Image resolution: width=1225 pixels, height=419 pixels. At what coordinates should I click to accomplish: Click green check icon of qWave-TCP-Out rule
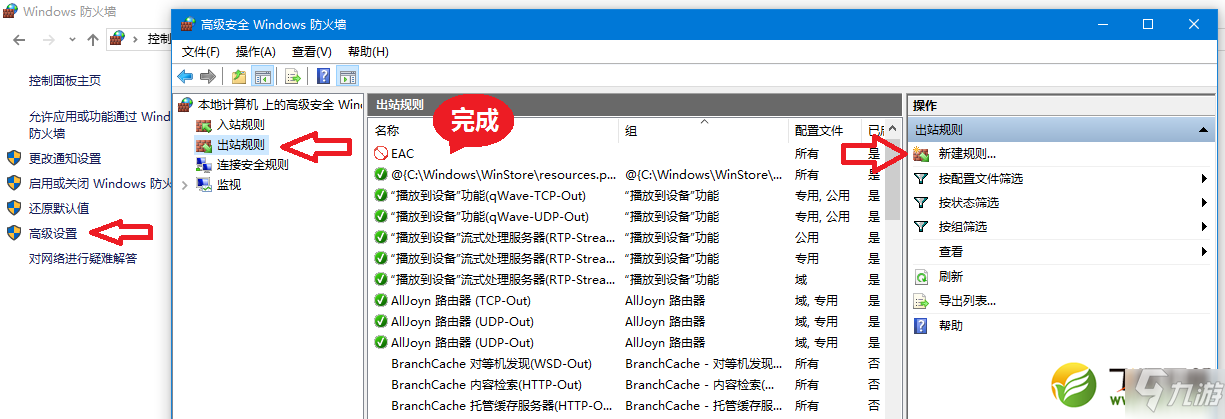pos(381,195)
